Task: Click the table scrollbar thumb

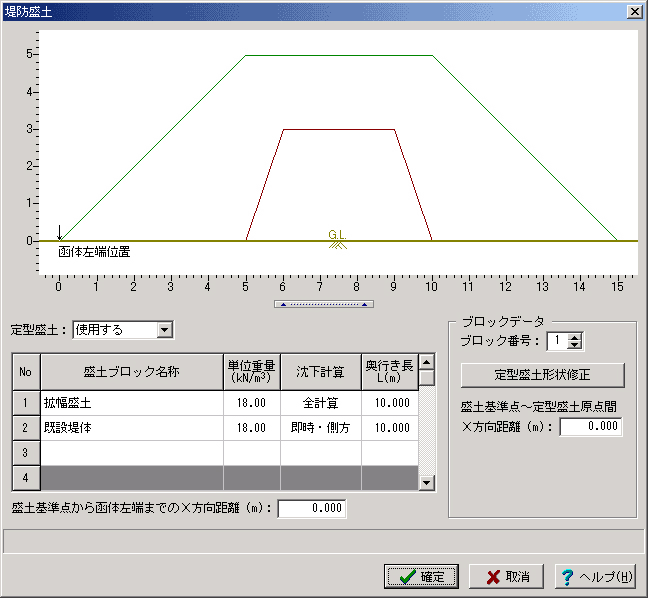Action: coord(426,377)
